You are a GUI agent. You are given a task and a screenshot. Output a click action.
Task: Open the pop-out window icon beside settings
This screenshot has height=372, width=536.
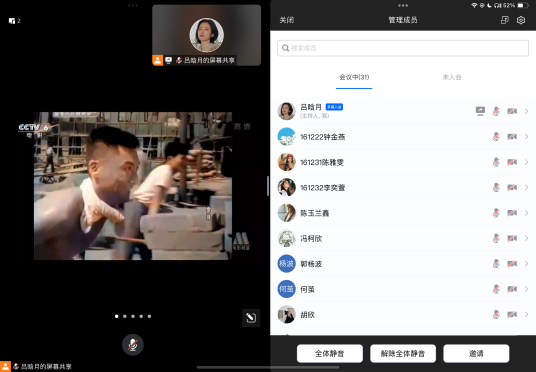click(x=505, y=20)
